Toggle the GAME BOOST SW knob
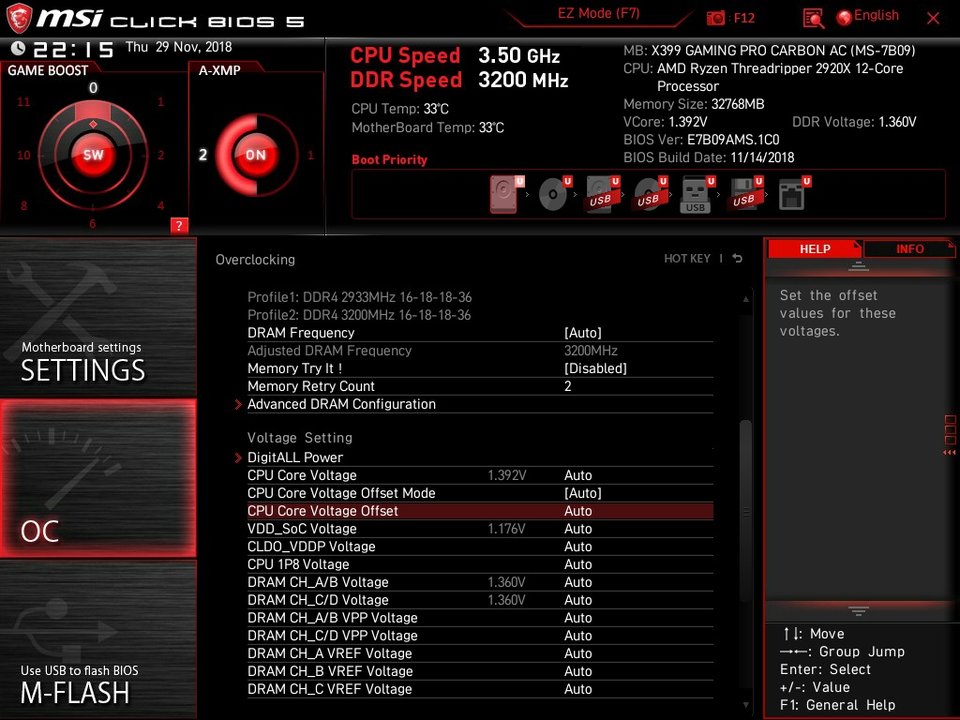960x720 pixels. tap(93, 155)
